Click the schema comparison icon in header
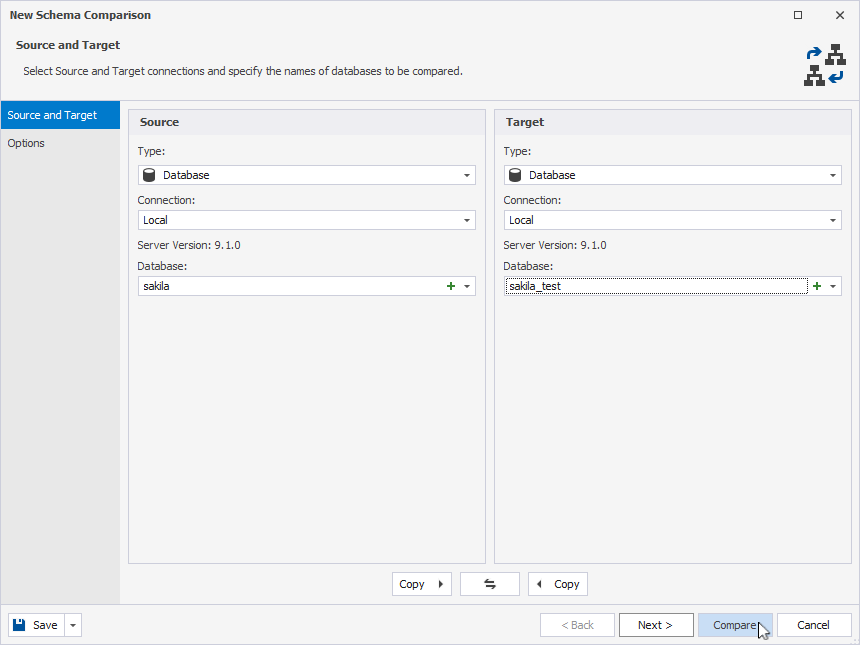Image resolution: width=860 pixels, height=645 pixels. (825, 65)
